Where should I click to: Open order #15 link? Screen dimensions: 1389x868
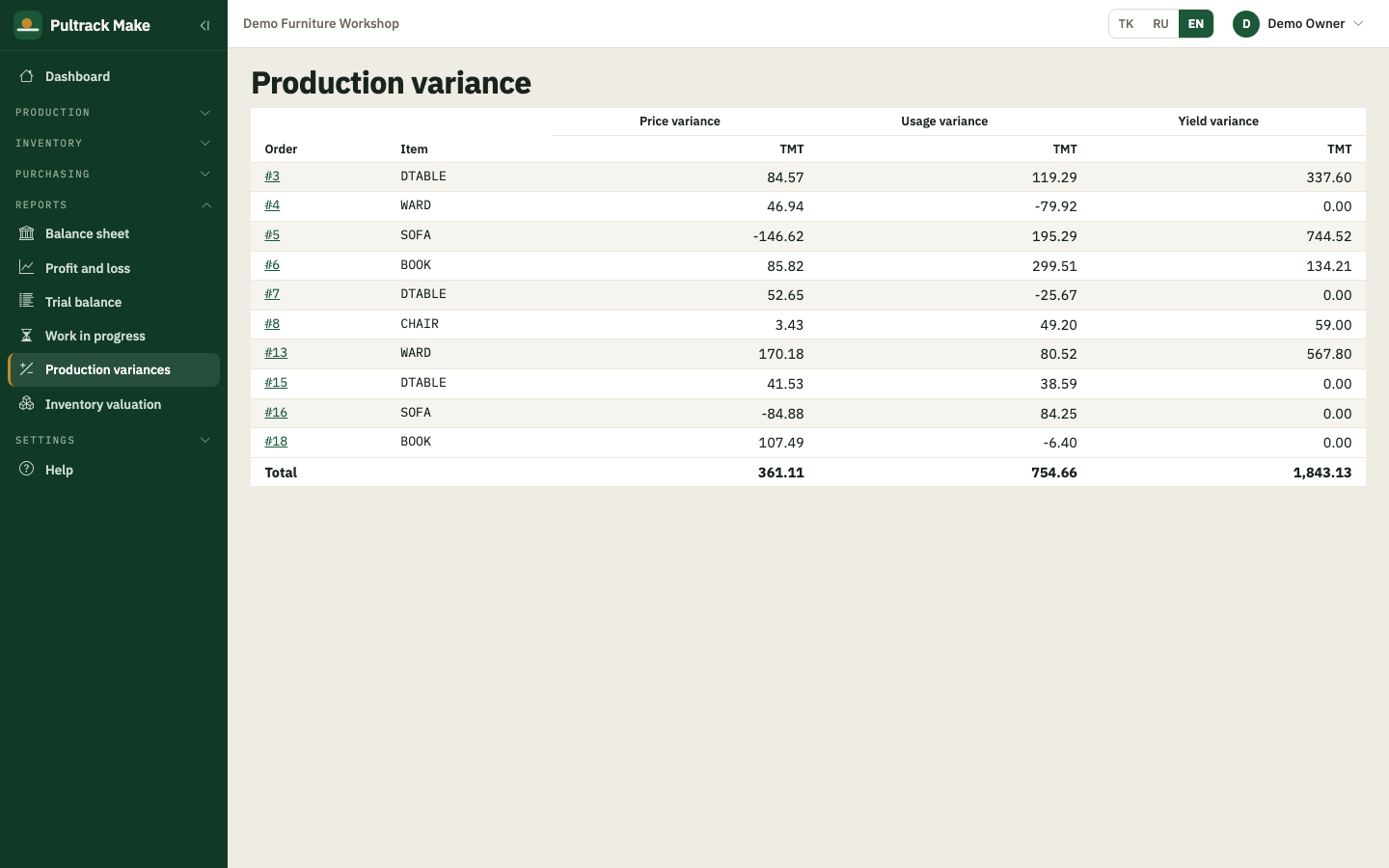tap(276, 383)
